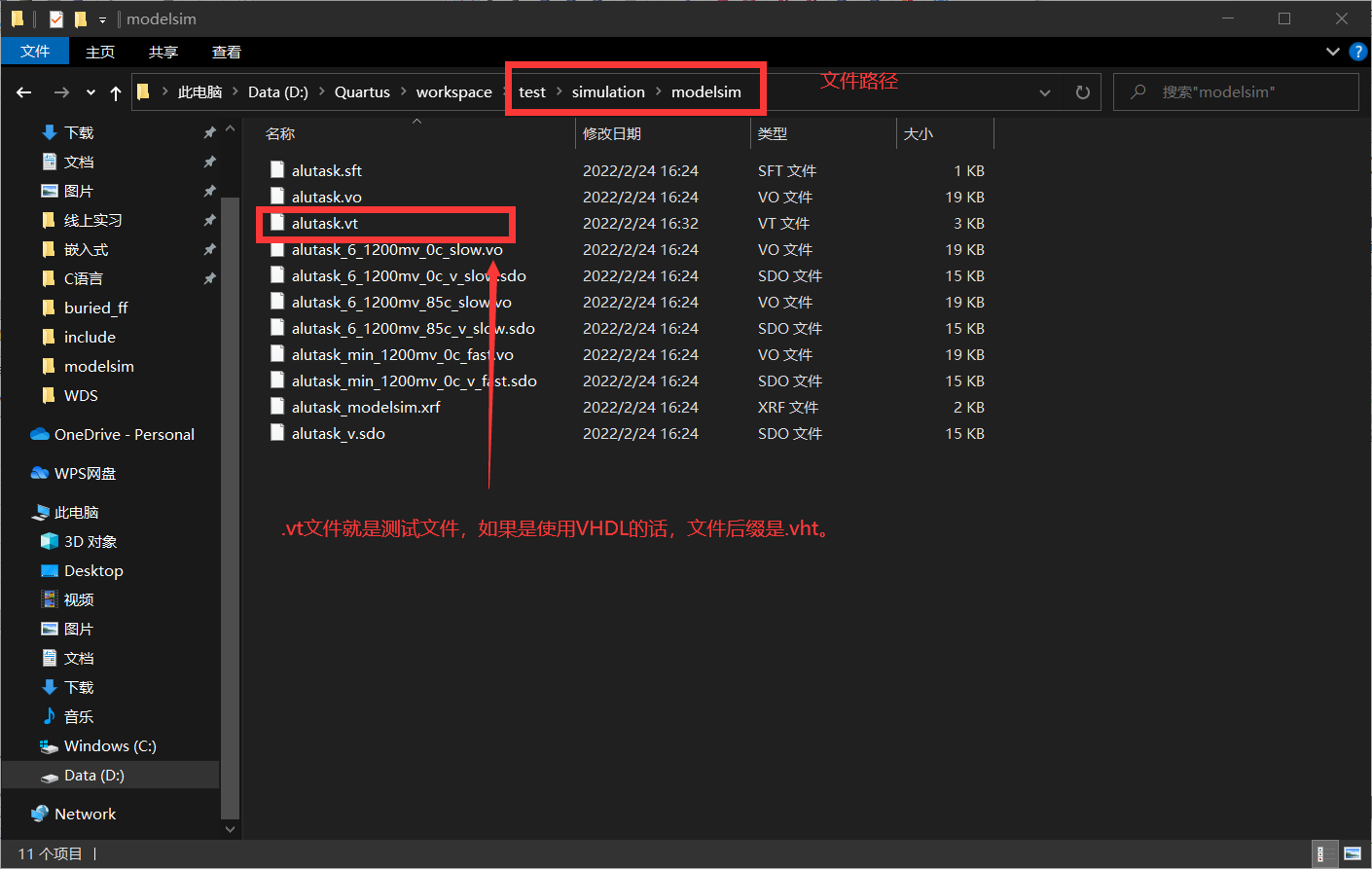Image resolution: width=1372 pixels, height=869 pixels.
Task: Open recent locations dropdown beside forward button
Action: (x=90, y=91)
